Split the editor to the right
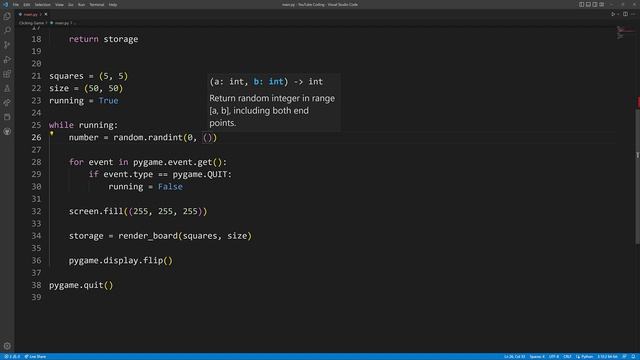Screen dimensions: 640x360 625,14
